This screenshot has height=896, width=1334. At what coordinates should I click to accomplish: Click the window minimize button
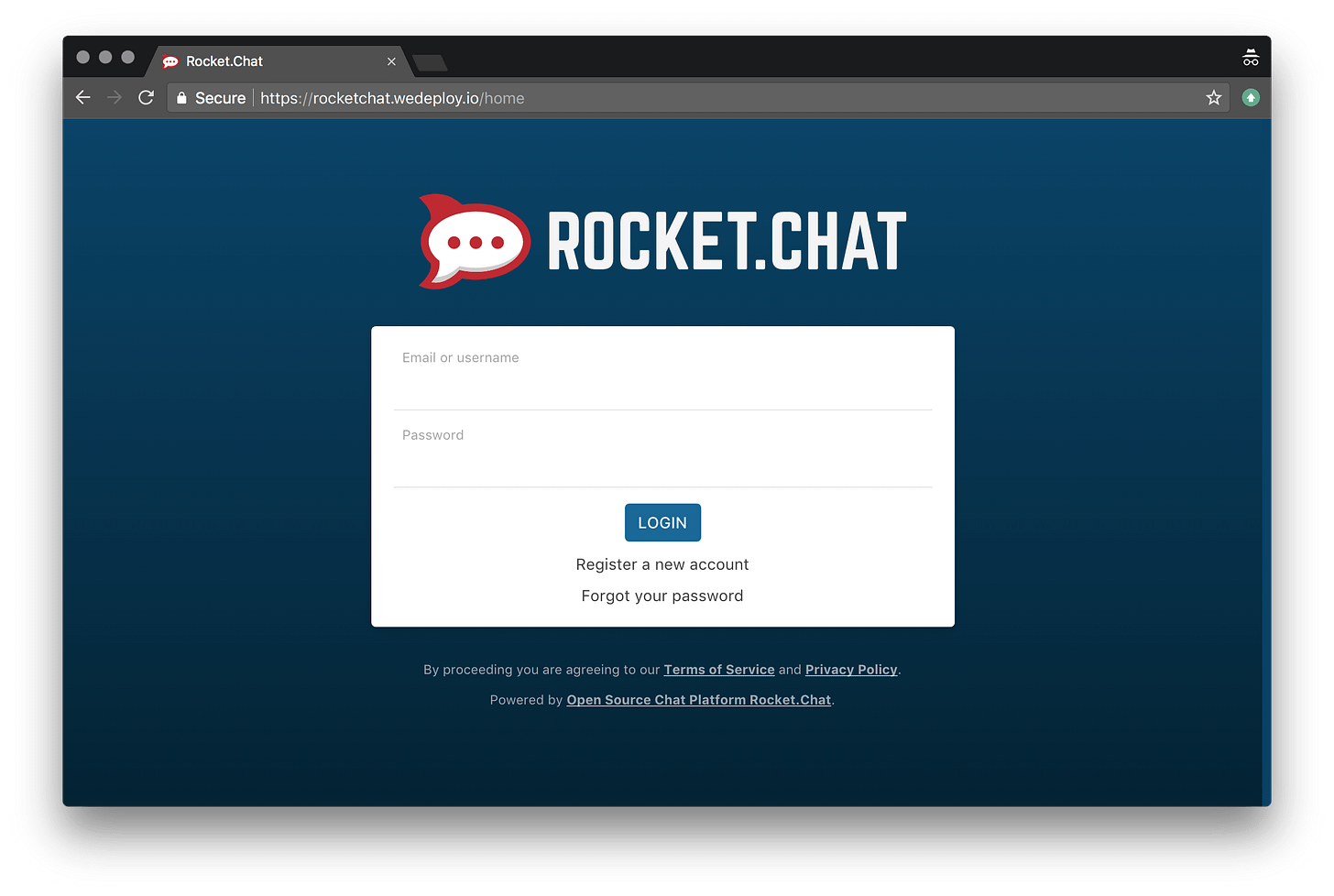[x=105, y=57]
